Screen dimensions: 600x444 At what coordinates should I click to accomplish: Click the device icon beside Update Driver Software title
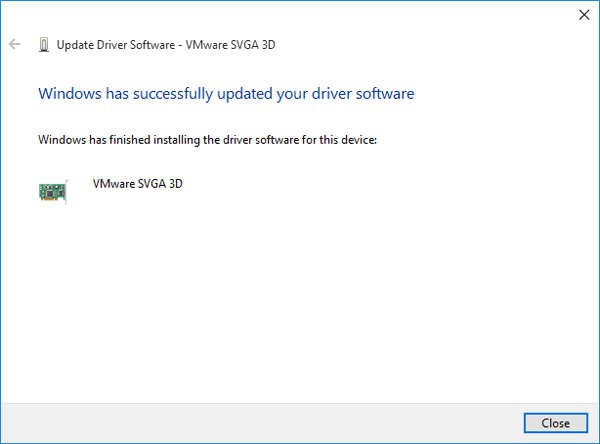click(x=43, y=44)
